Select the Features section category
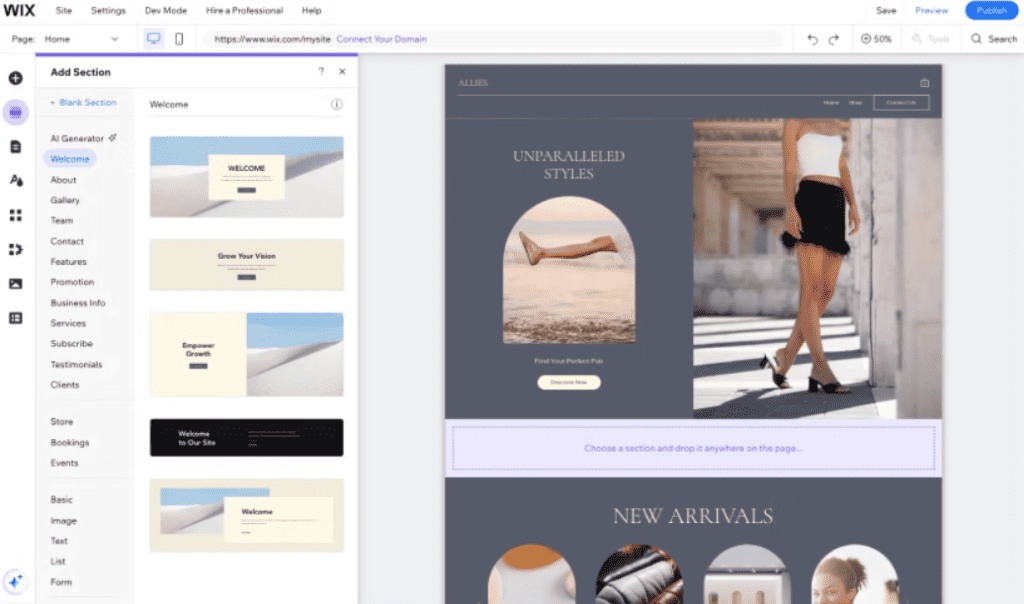This screenshot has width=1024, height=604. click(68, 262)
